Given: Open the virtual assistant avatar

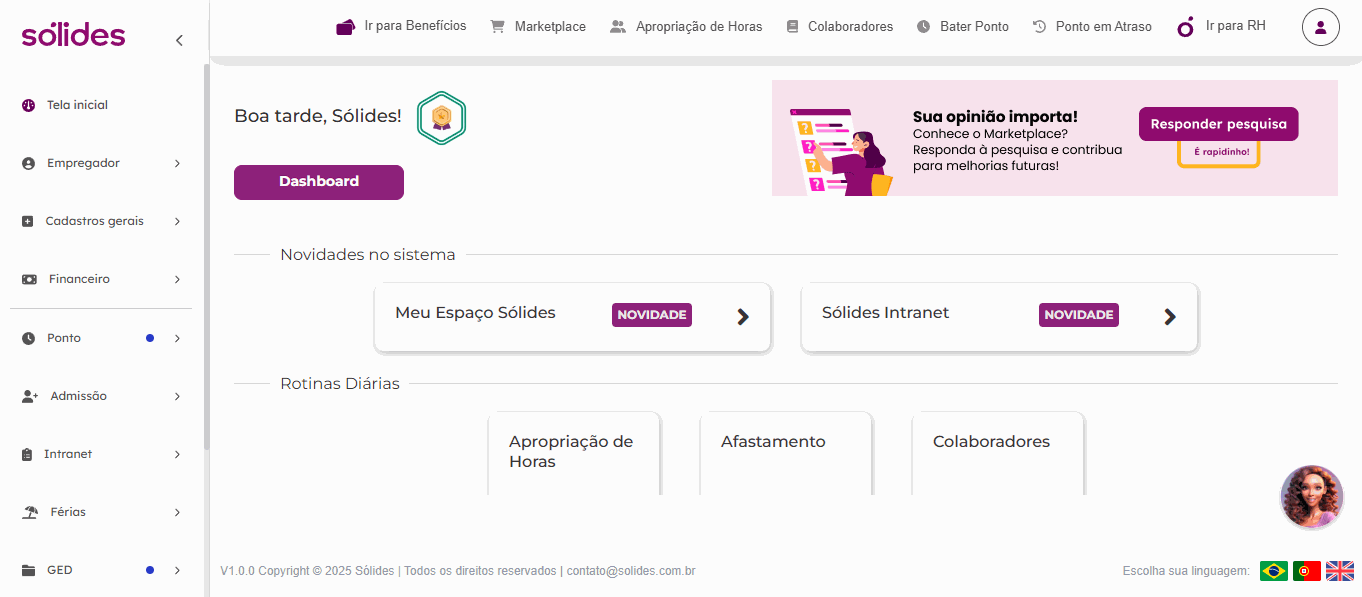Looking at the screenshot, I should point(1312,497).
